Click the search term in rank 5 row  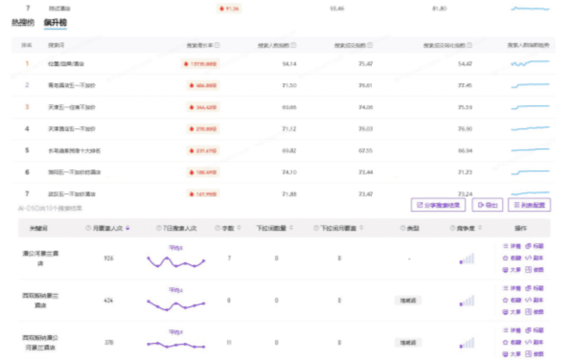point(74,151)
